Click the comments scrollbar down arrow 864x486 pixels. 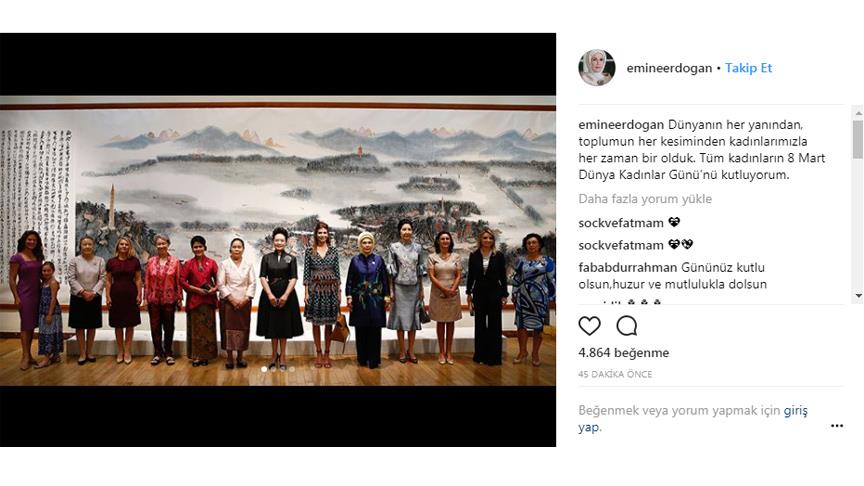pos(858,296)
